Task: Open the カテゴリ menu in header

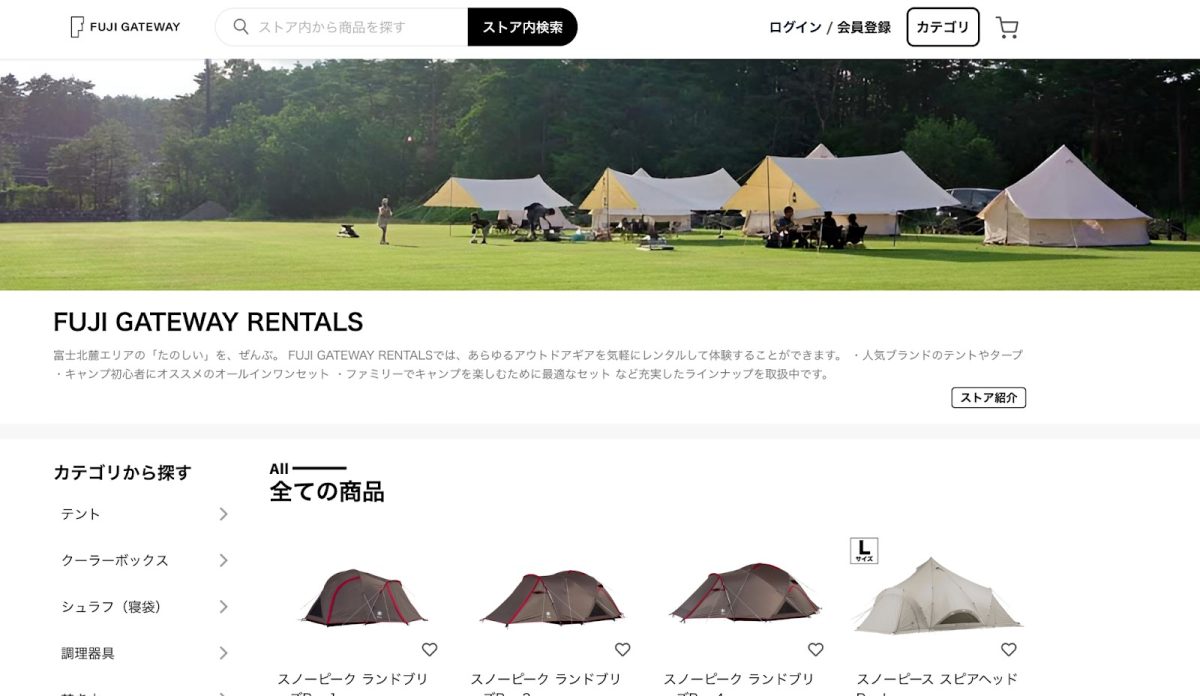Action: click(943, 27)
